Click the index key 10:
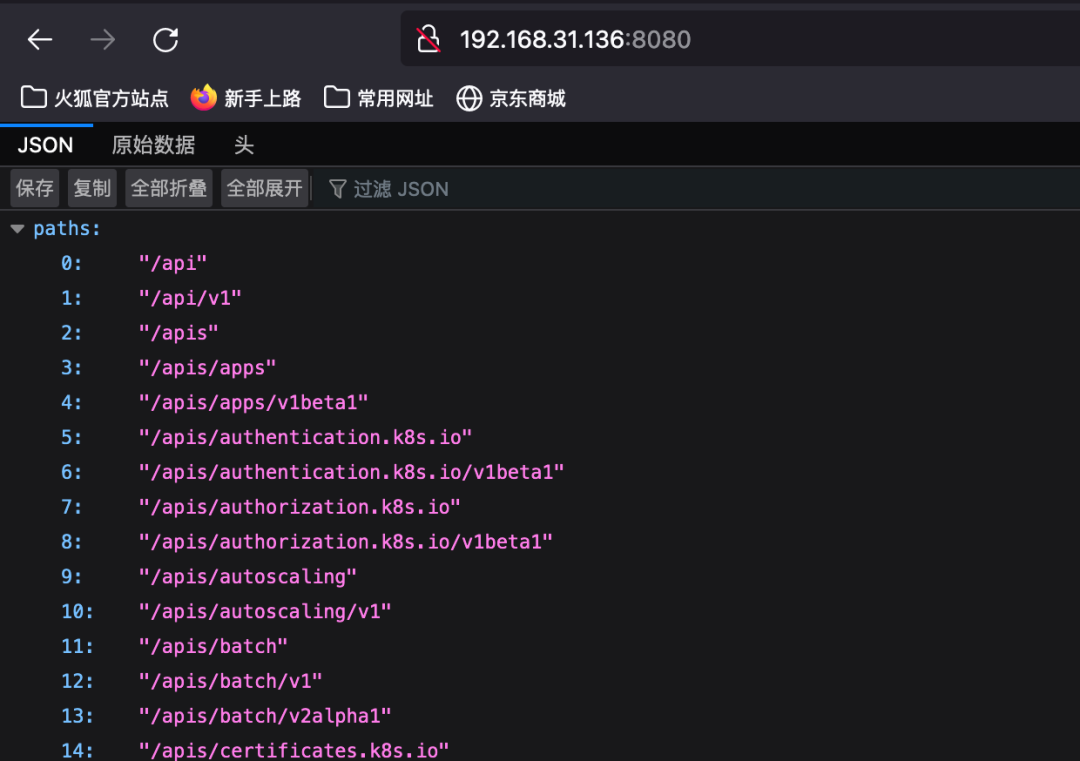Image resolution: width=1080 pixels, height=761 pixels. point(77,612)
